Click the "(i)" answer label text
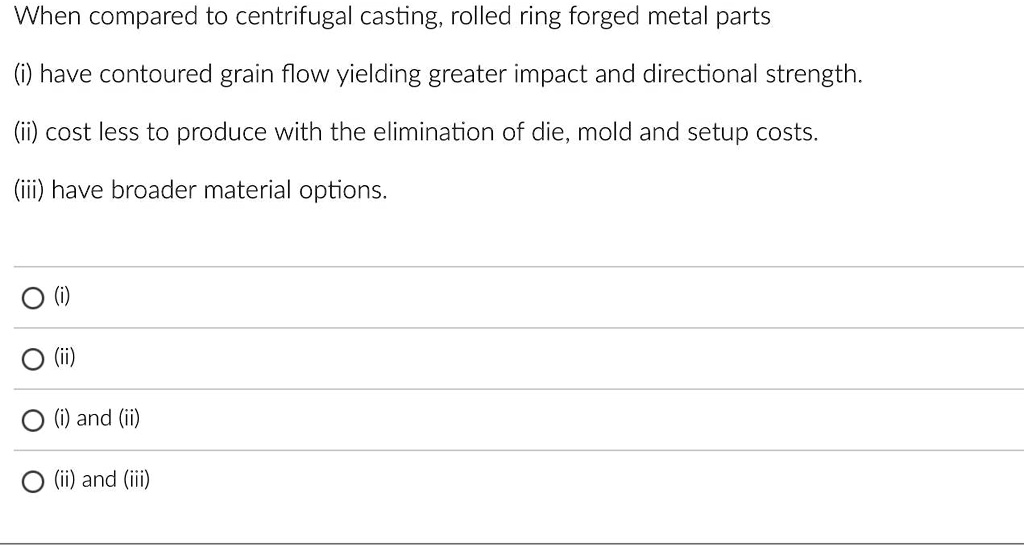1024x547 pixels. point(61,296)
